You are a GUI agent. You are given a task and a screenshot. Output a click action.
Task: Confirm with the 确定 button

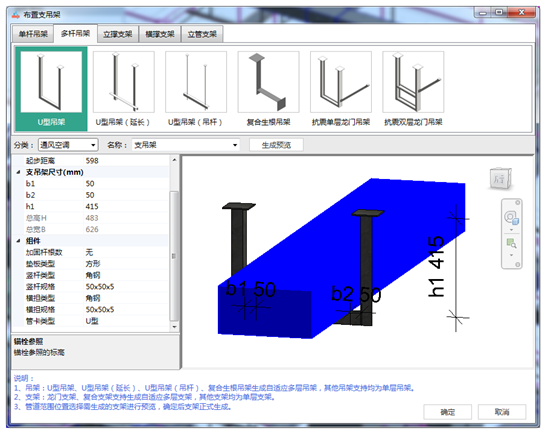click(448, 412)
